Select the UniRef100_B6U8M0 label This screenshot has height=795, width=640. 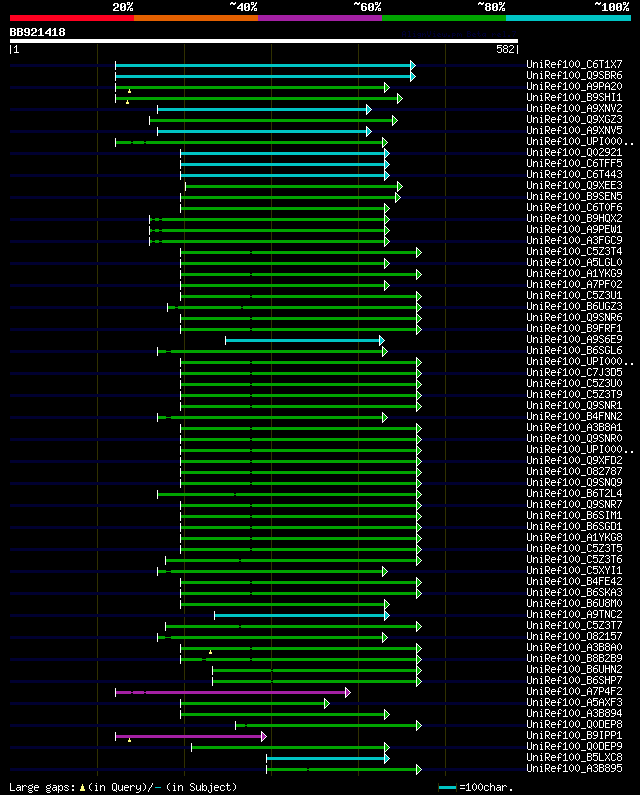[574, 603]
